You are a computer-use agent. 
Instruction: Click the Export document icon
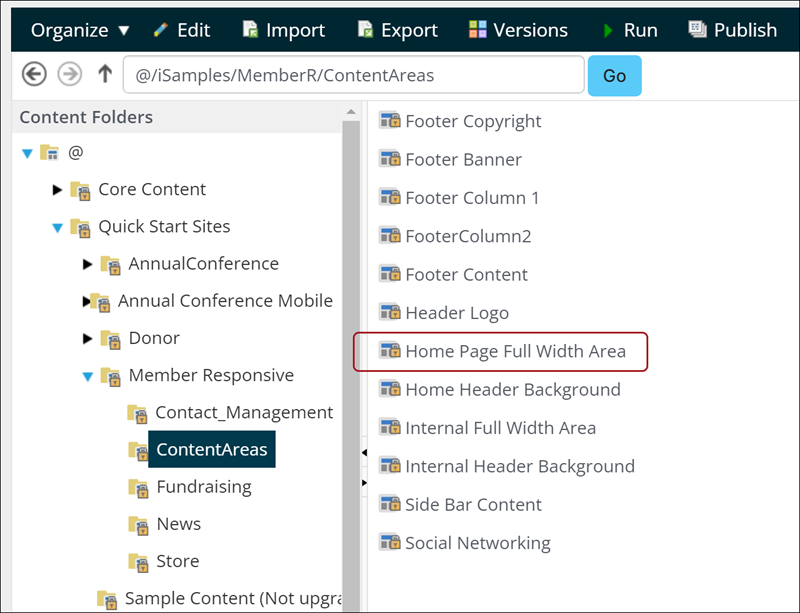[365, 30]
